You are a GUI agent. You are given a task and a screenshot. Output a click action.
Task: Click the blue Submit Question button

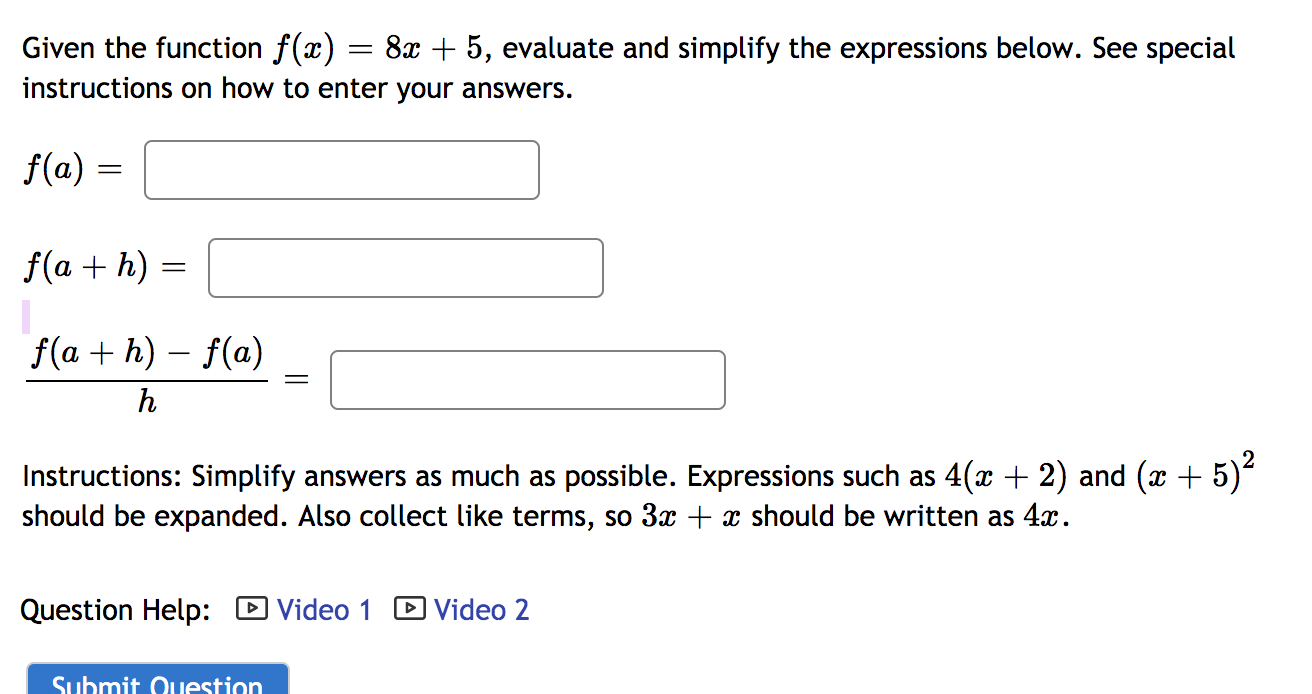coord(156,682)
